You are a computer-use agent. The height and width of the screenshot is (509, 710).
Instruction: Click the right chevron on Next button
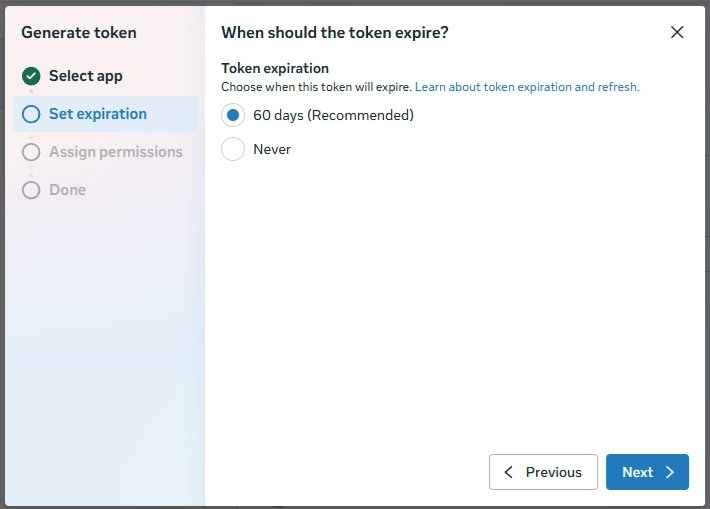click(x=670, y=472)
